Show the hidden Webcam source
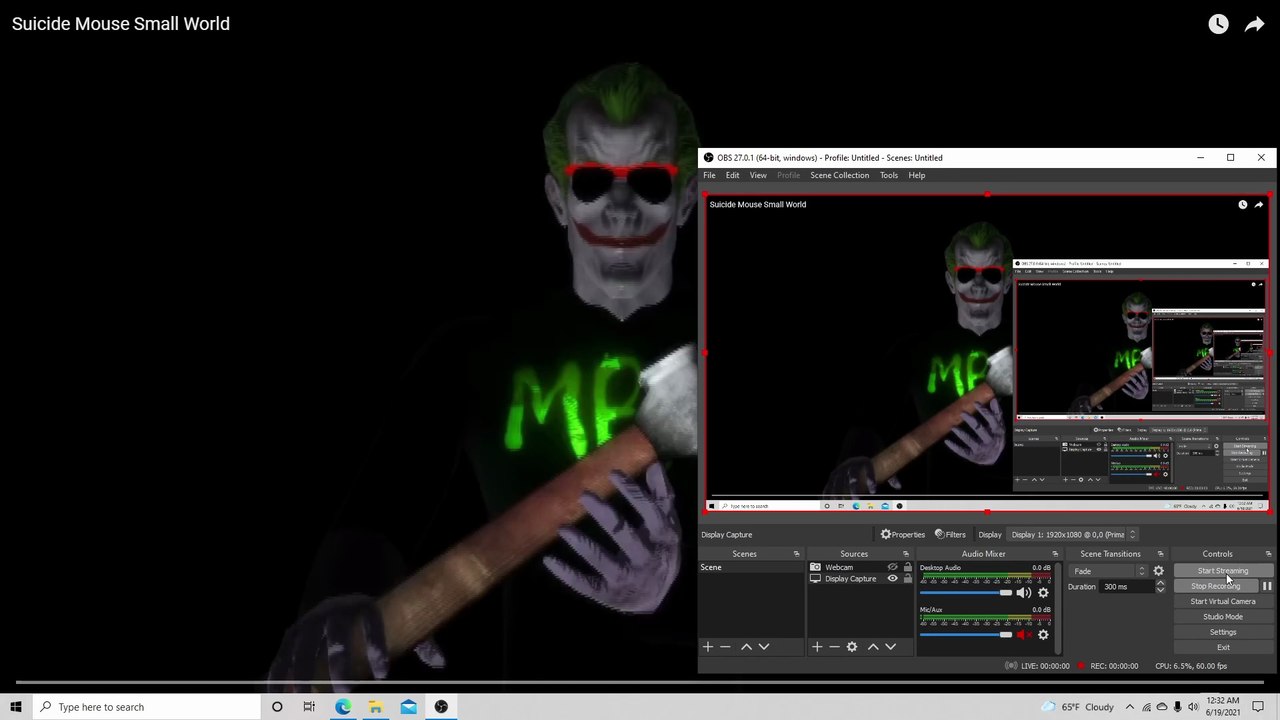 coord(893,567)
